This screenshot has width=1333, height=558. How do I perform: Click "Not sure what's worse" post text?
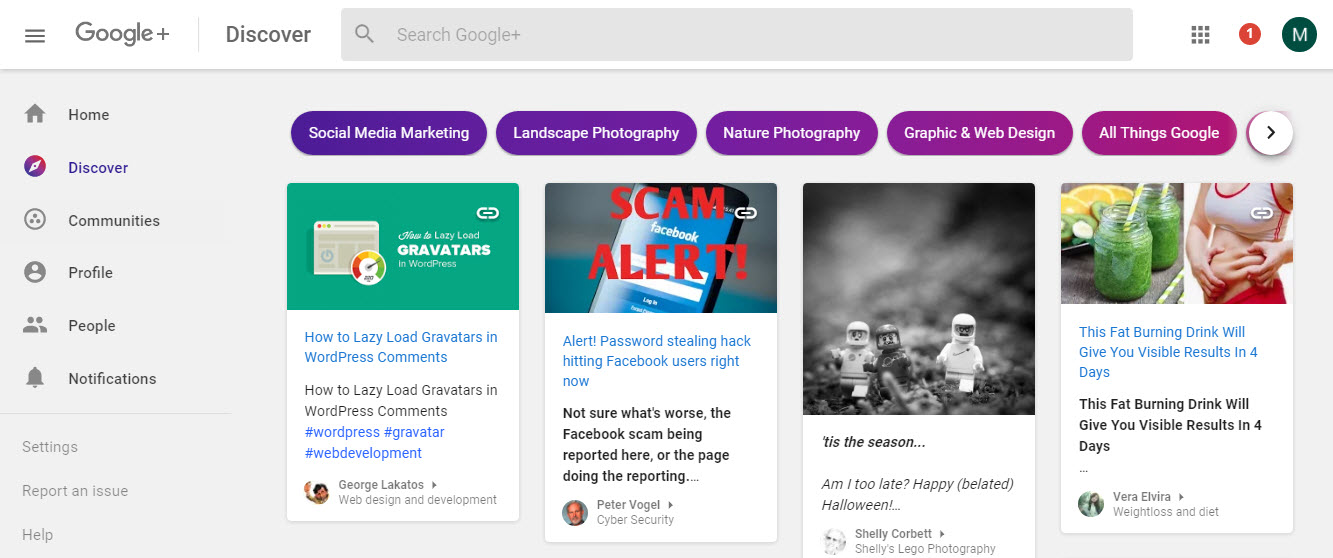tap(646, 445)
